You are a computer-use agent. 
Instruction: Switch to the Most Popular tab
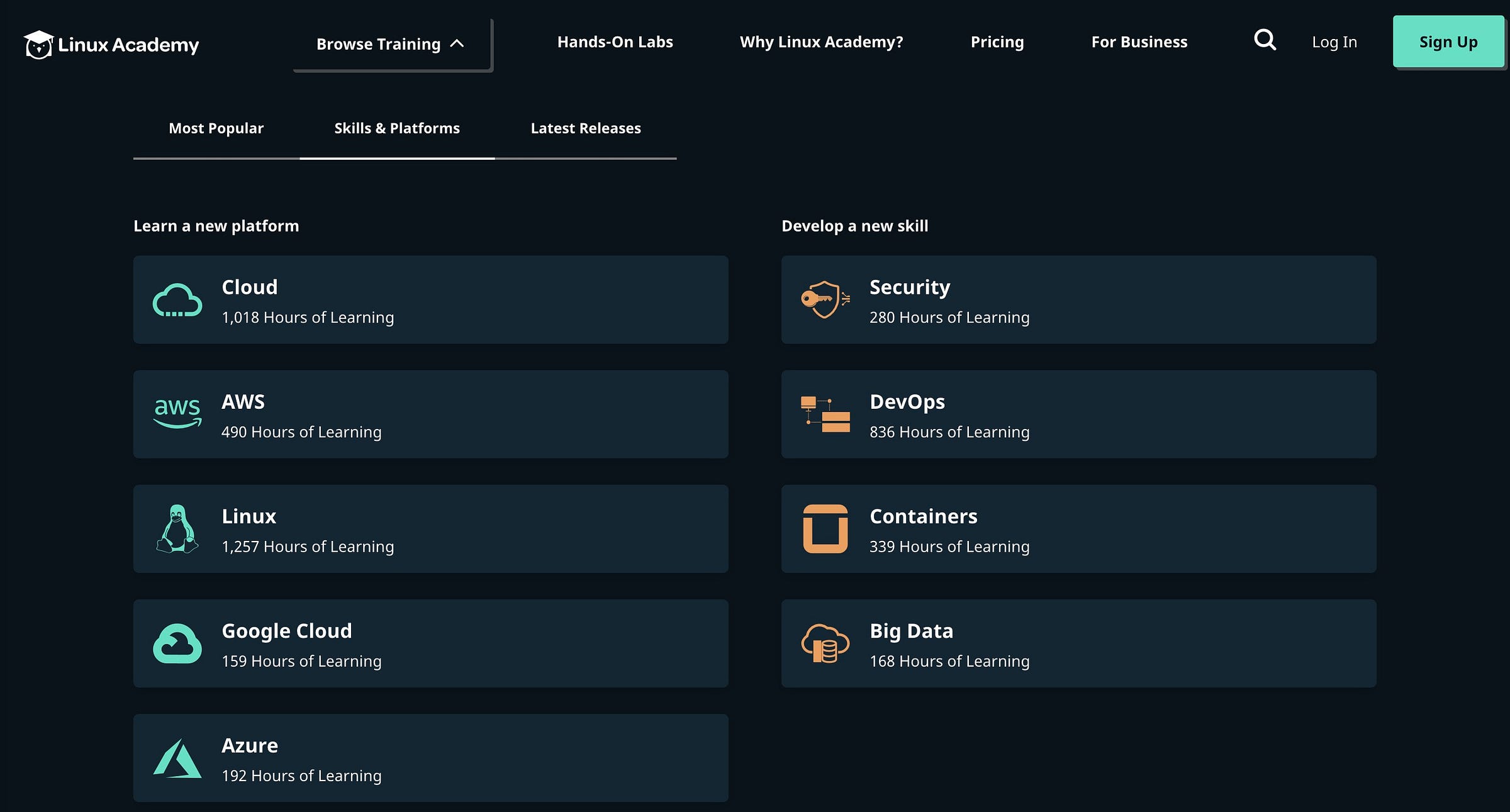point(216,128)
